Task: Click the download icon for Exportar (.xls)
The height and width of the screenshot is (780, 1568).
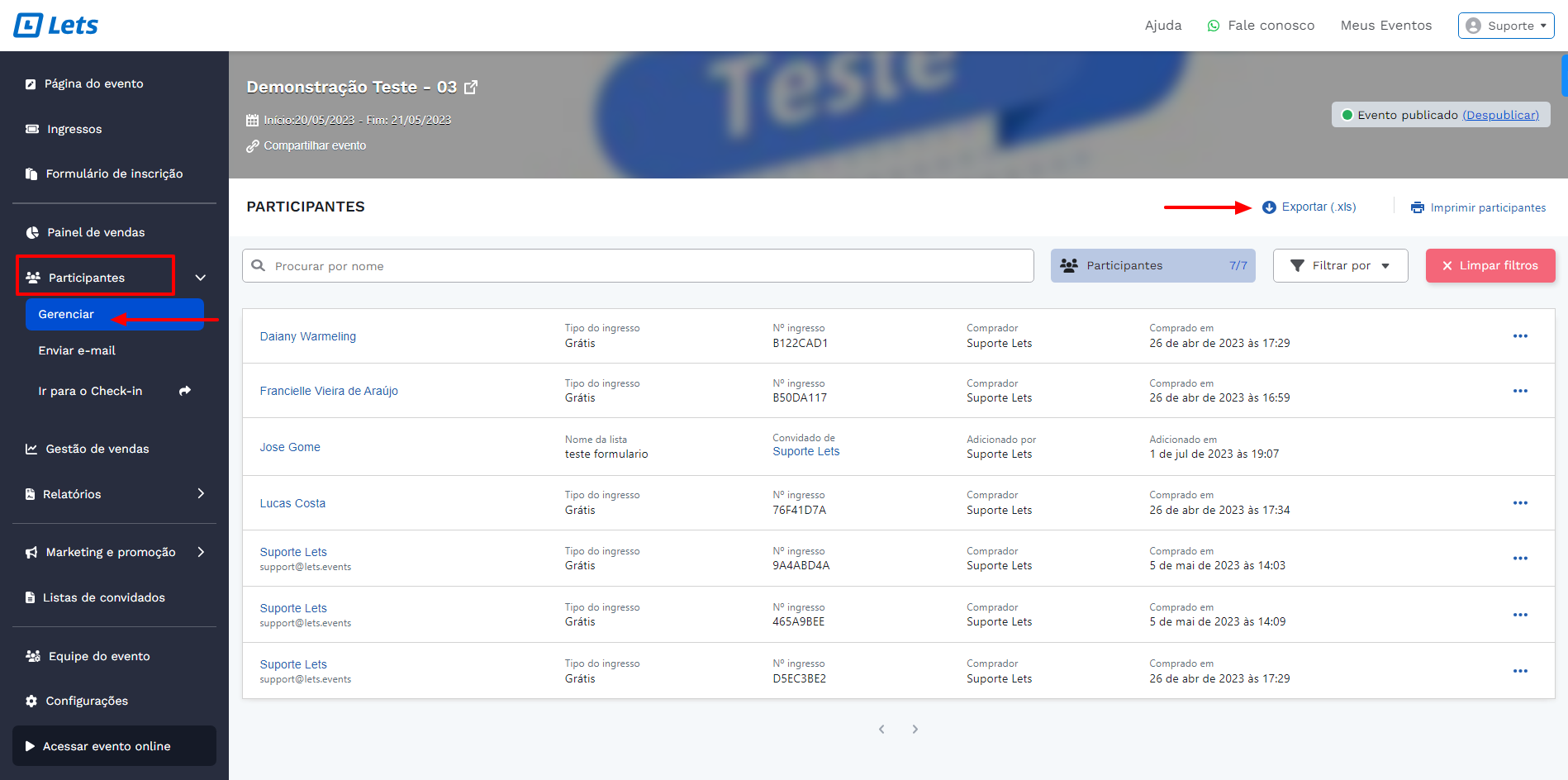Action: point(1269,207)
